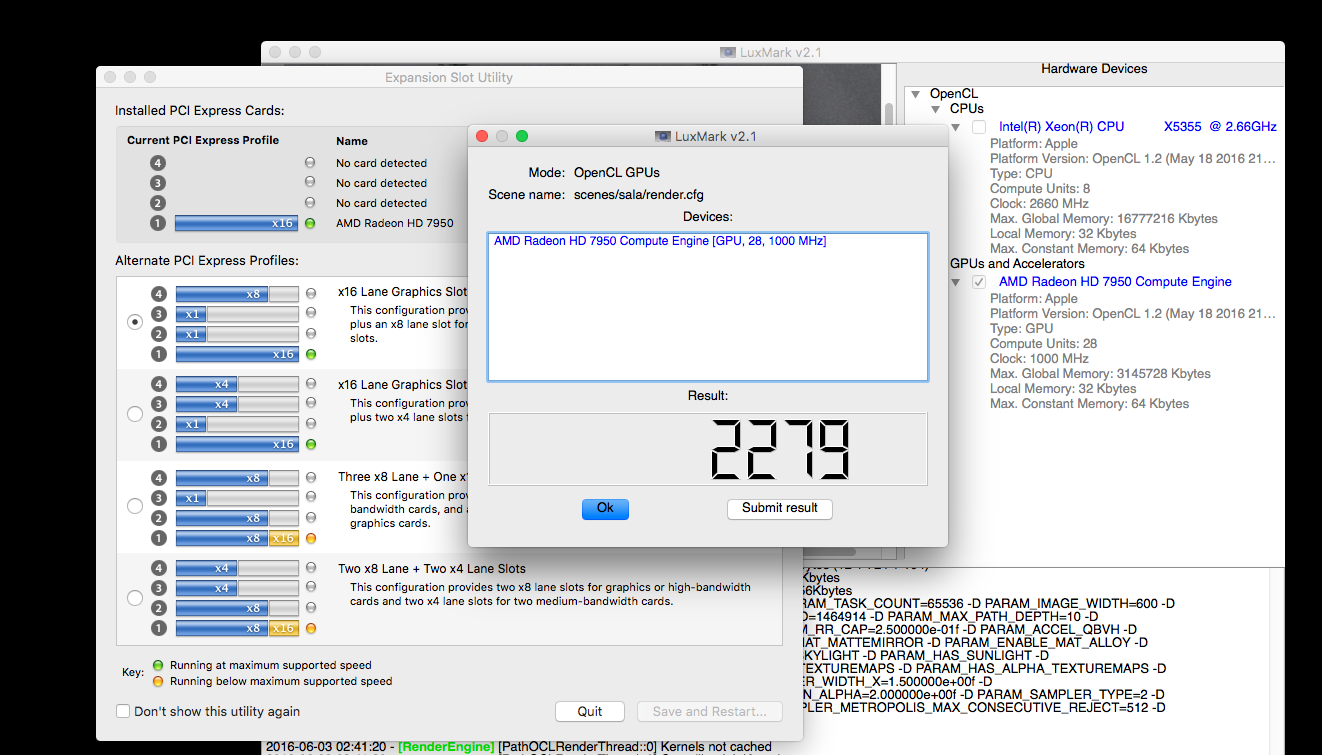Zoom the LuxMark dialog with green button
Viewport: 1322px width, 755px height.
pos(522,136)
